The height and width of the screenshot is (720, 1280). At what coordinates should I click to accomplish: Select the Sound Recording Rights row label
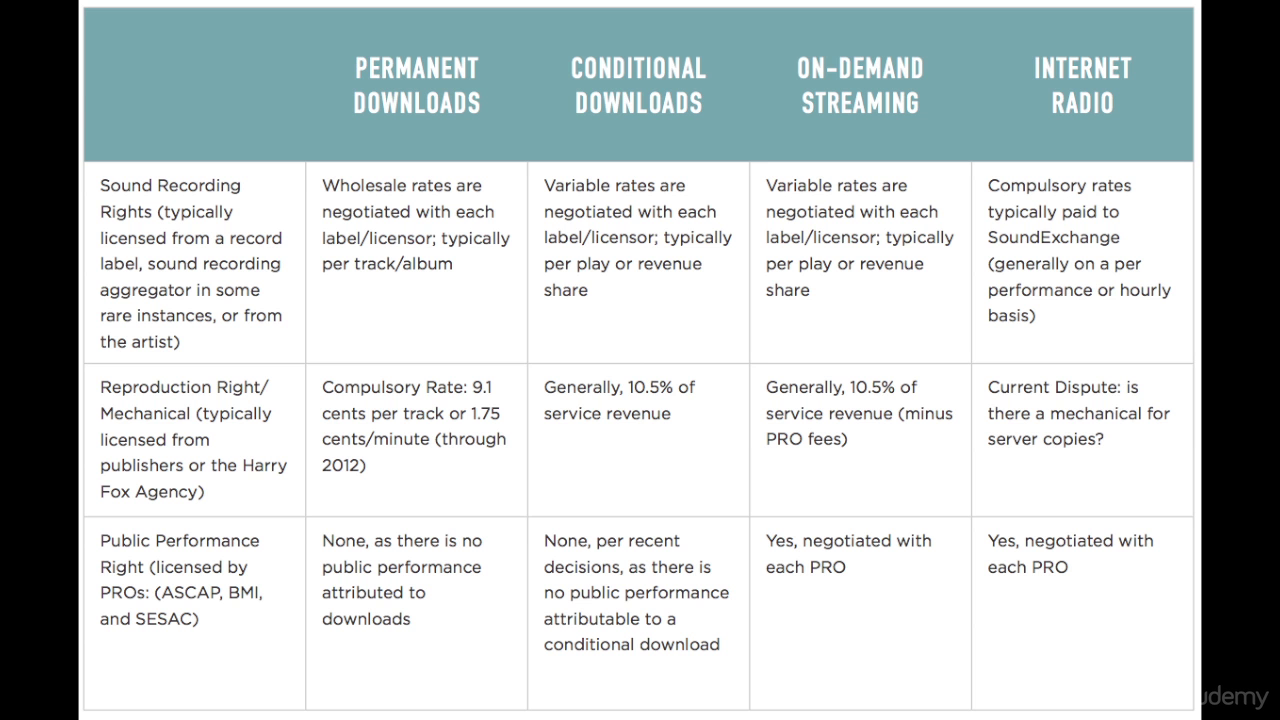[x=192, y=263]
